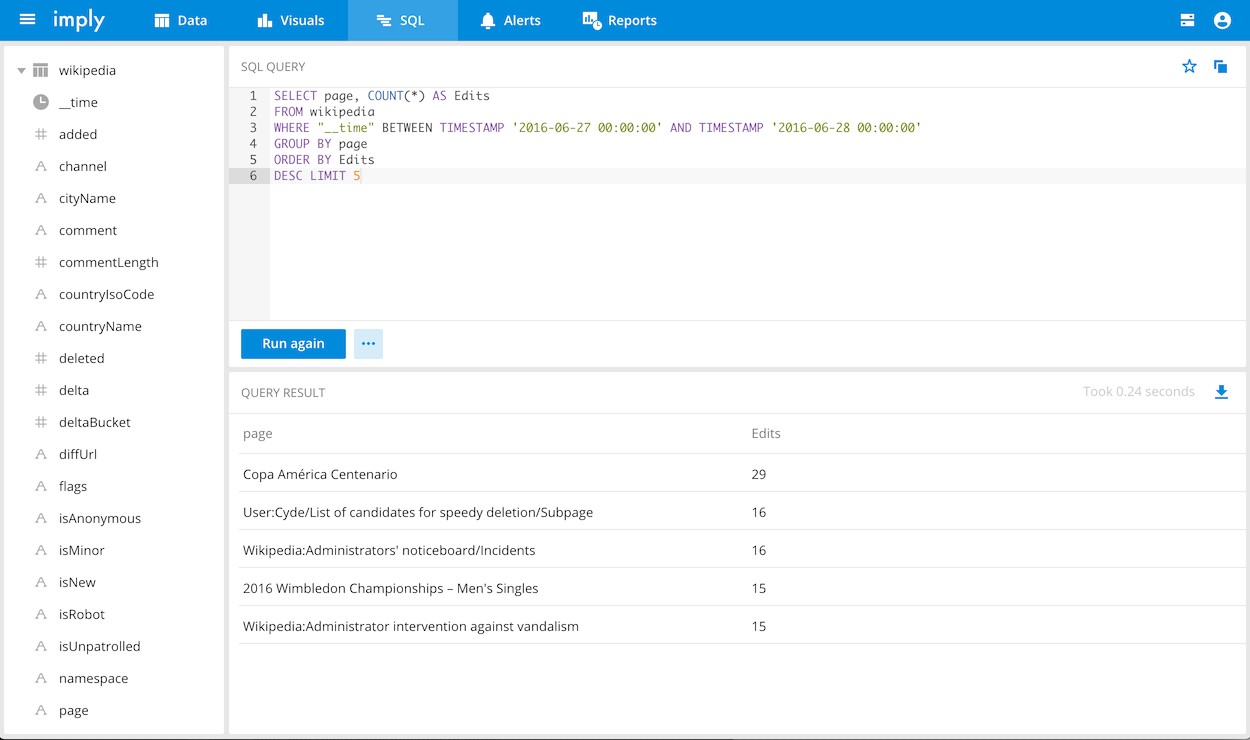This screenshot has height=740, width=1250.
Task: Open the Reports tab
Action: [x=620, y=20]
